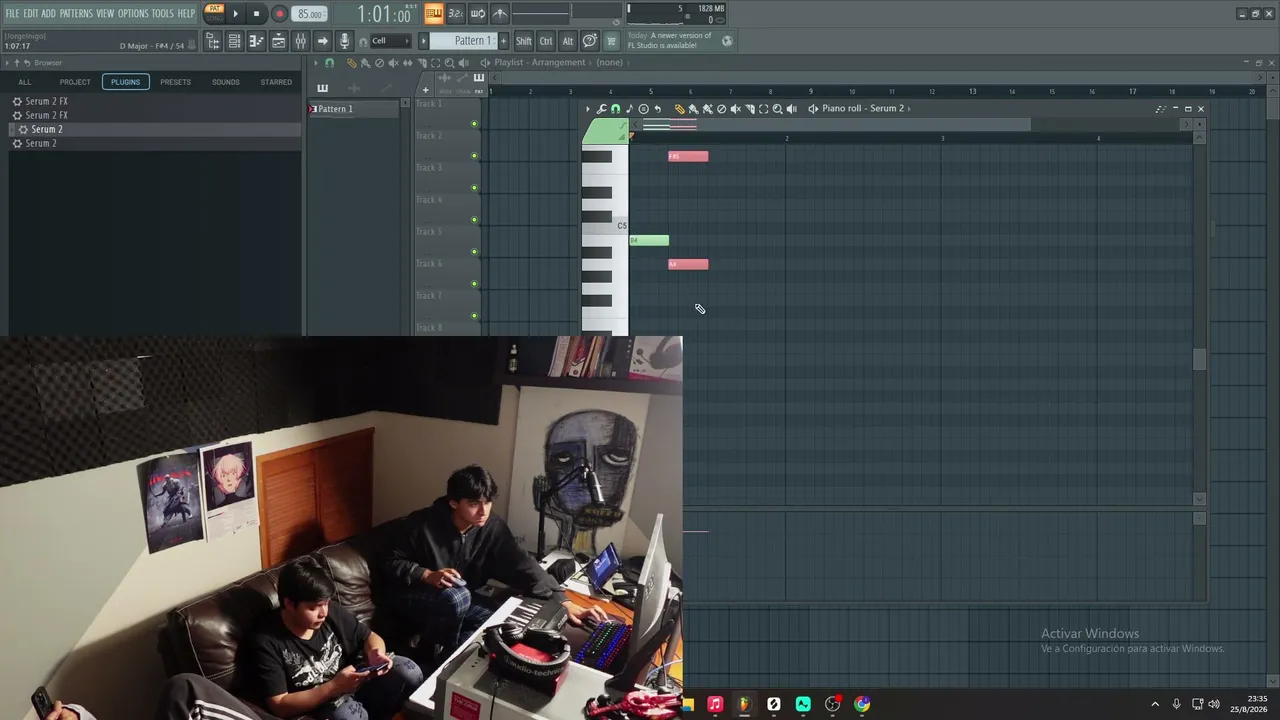Select the piano roll zoom magnifier tool
Screen dimensions: 1280x720
click(x=777, y=109)
